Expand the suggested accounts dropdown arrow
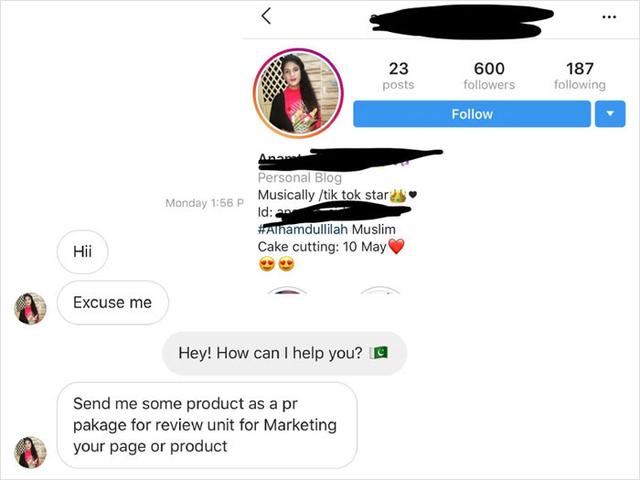 610,114
